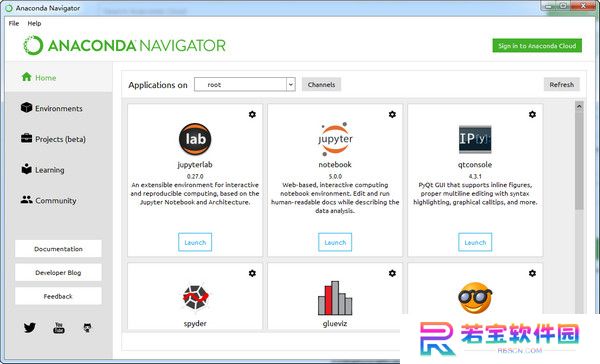Open the YouTube icon link
Image resolution: width=600 pixels, height=364 pixels.
[x=59, y=328]
